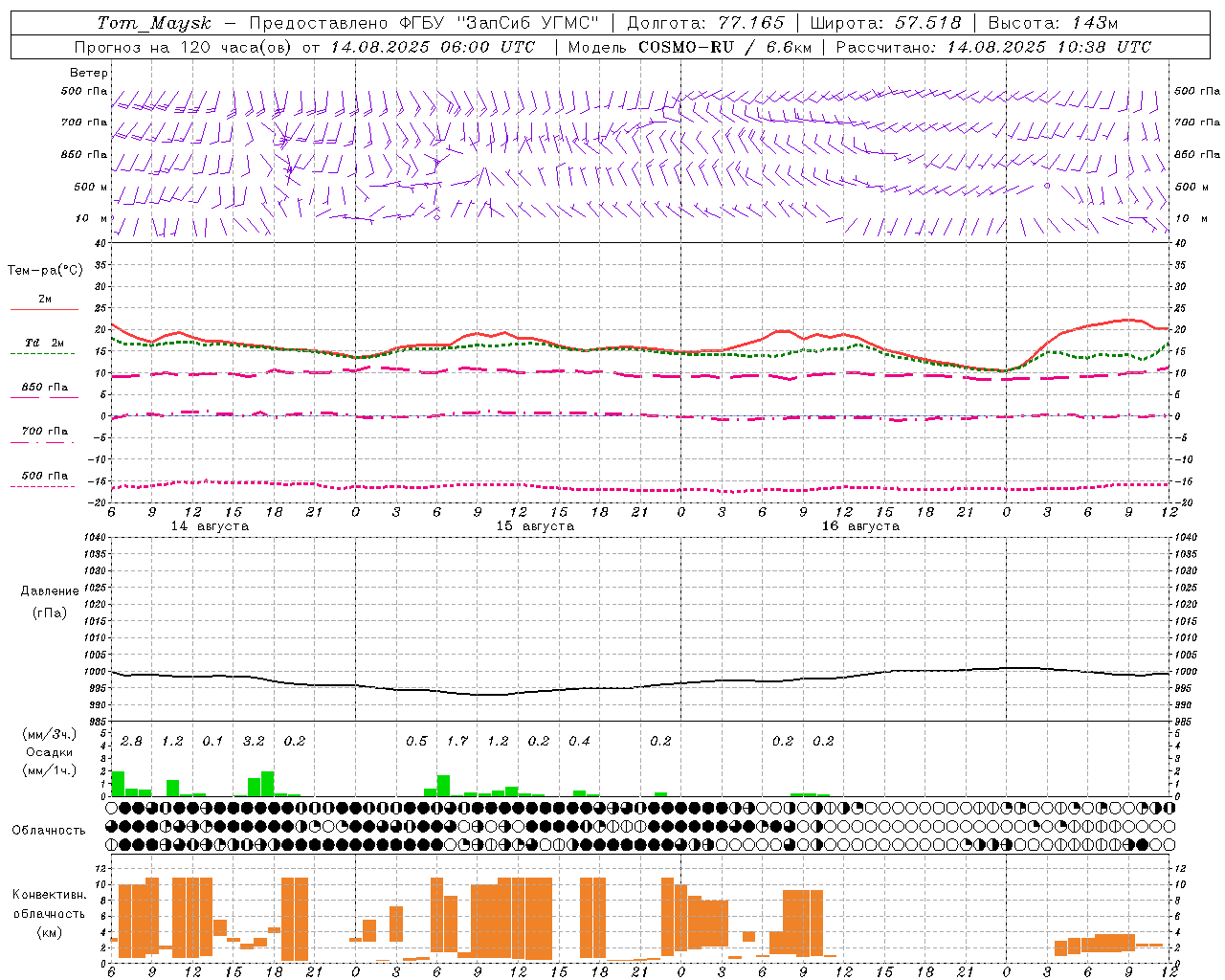The height and width of the screenshot is (980, 1225).
Task: Click the red 2м legend line sample
Action: point(44,310)
